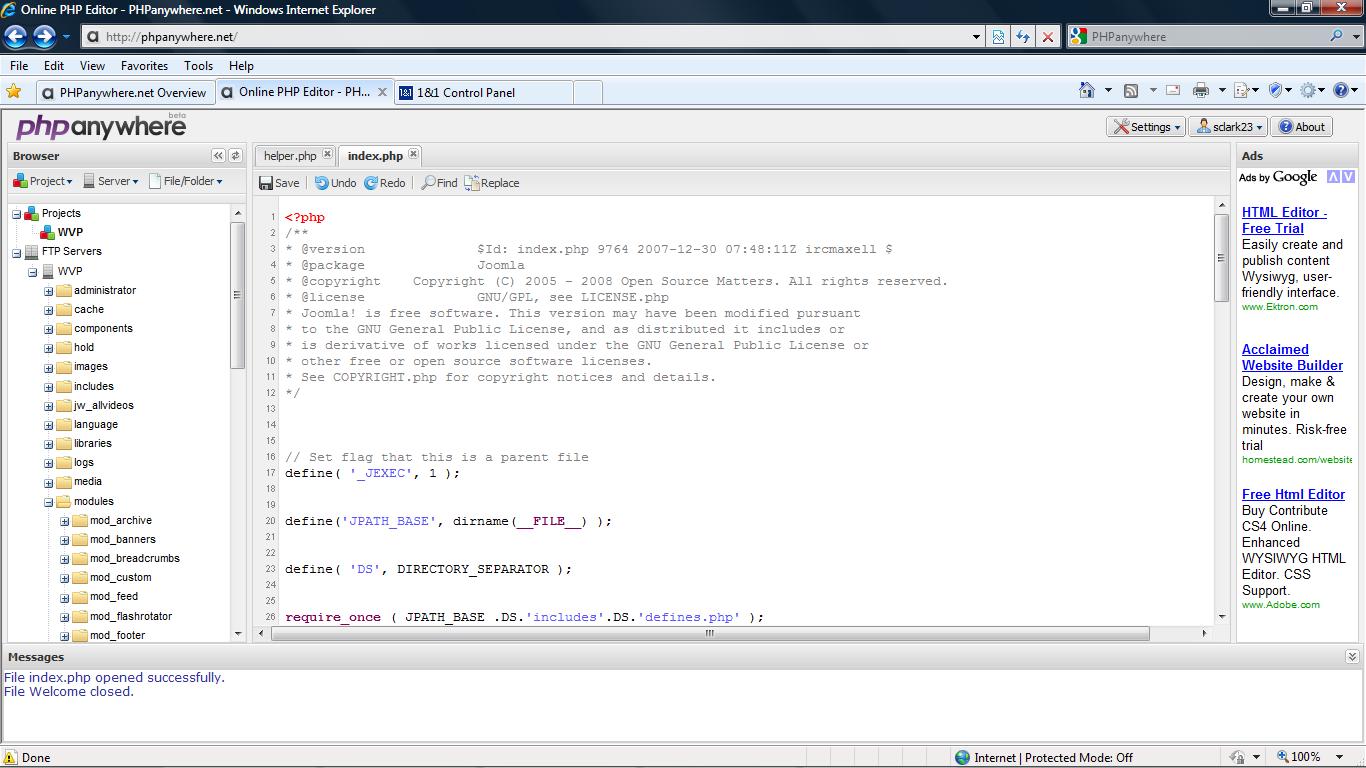Open the Edit menu
Screen dimensions: 1366x768
click(x=54, y=65)
